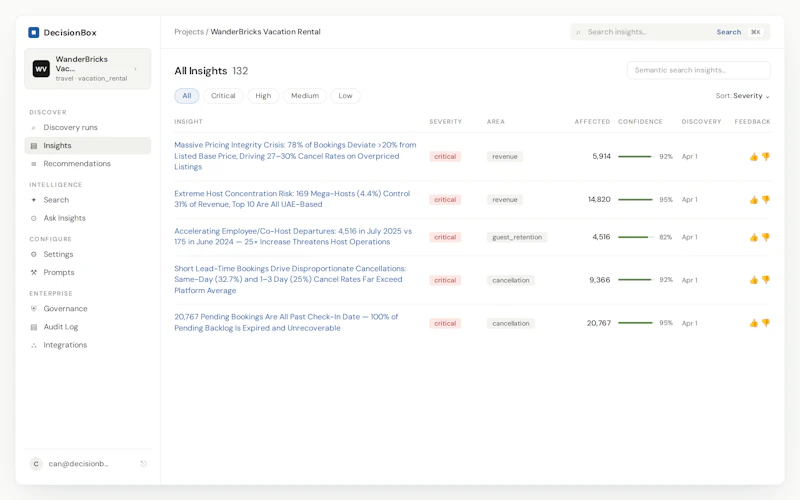Click the Prompts tools icon
The width and height of the screenshot is (800, 500).
[34, 272]
